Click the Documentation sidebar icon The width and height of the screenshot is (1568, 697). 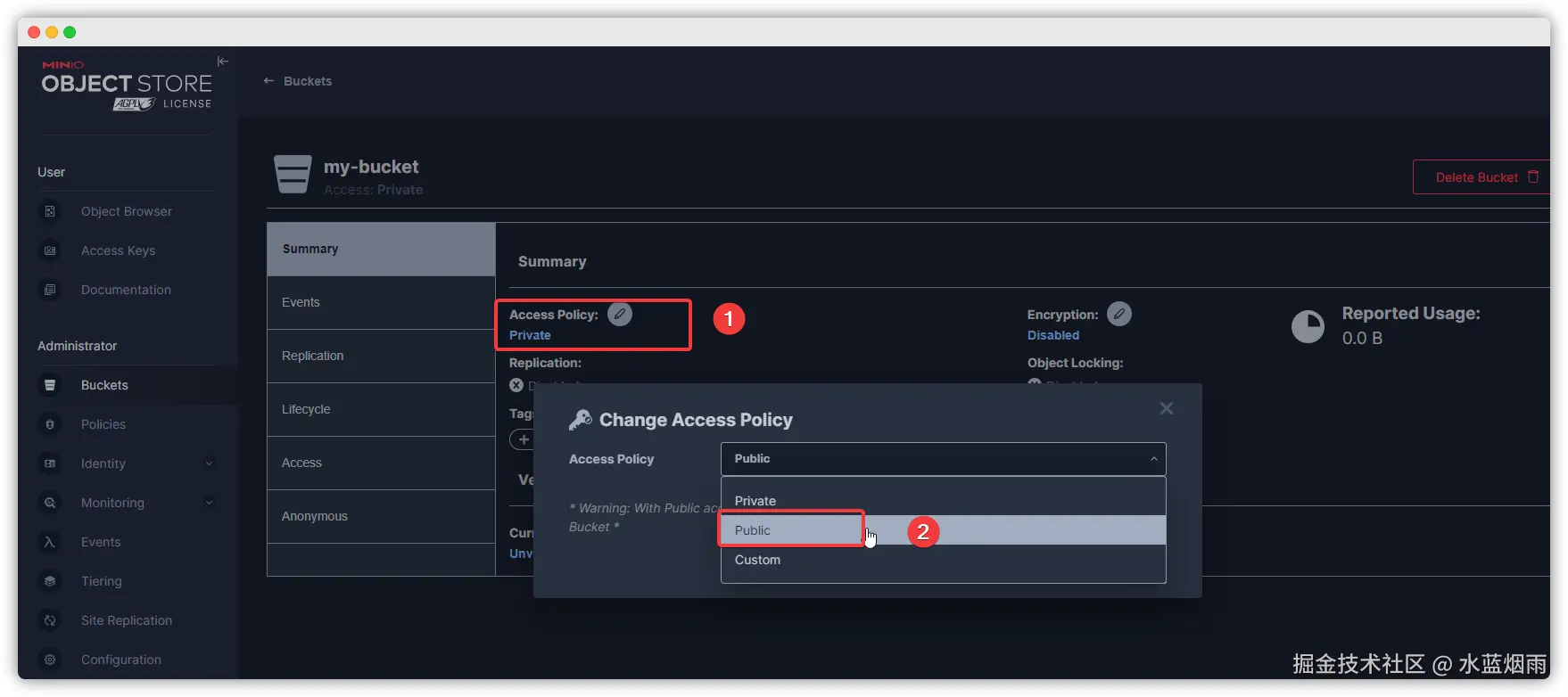[50, 290]
